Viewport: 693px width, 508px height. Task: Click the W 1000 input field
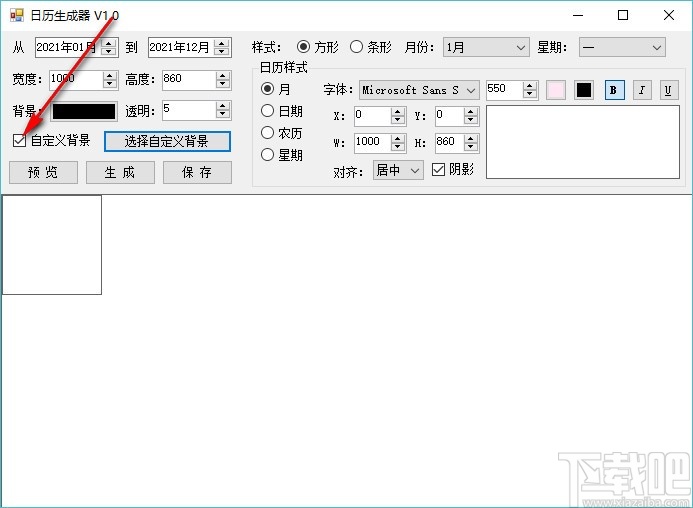click(373, 143)
